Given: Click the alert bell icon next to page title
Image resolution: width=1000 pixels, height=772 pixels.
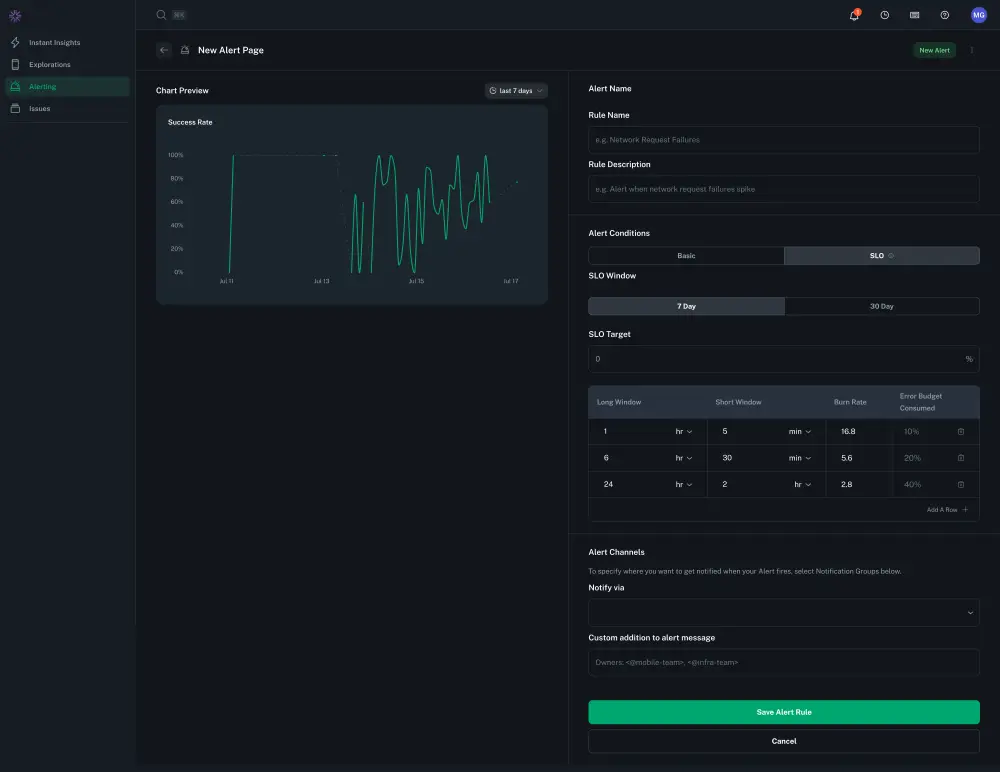Looking at the screenshot, I should tap(184, 49).
